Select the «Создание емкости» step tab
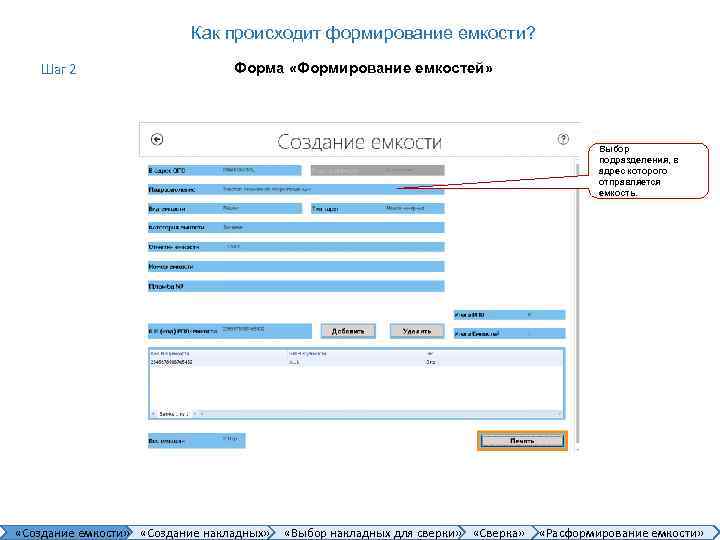The image size is (720, 540). point(67,533)
